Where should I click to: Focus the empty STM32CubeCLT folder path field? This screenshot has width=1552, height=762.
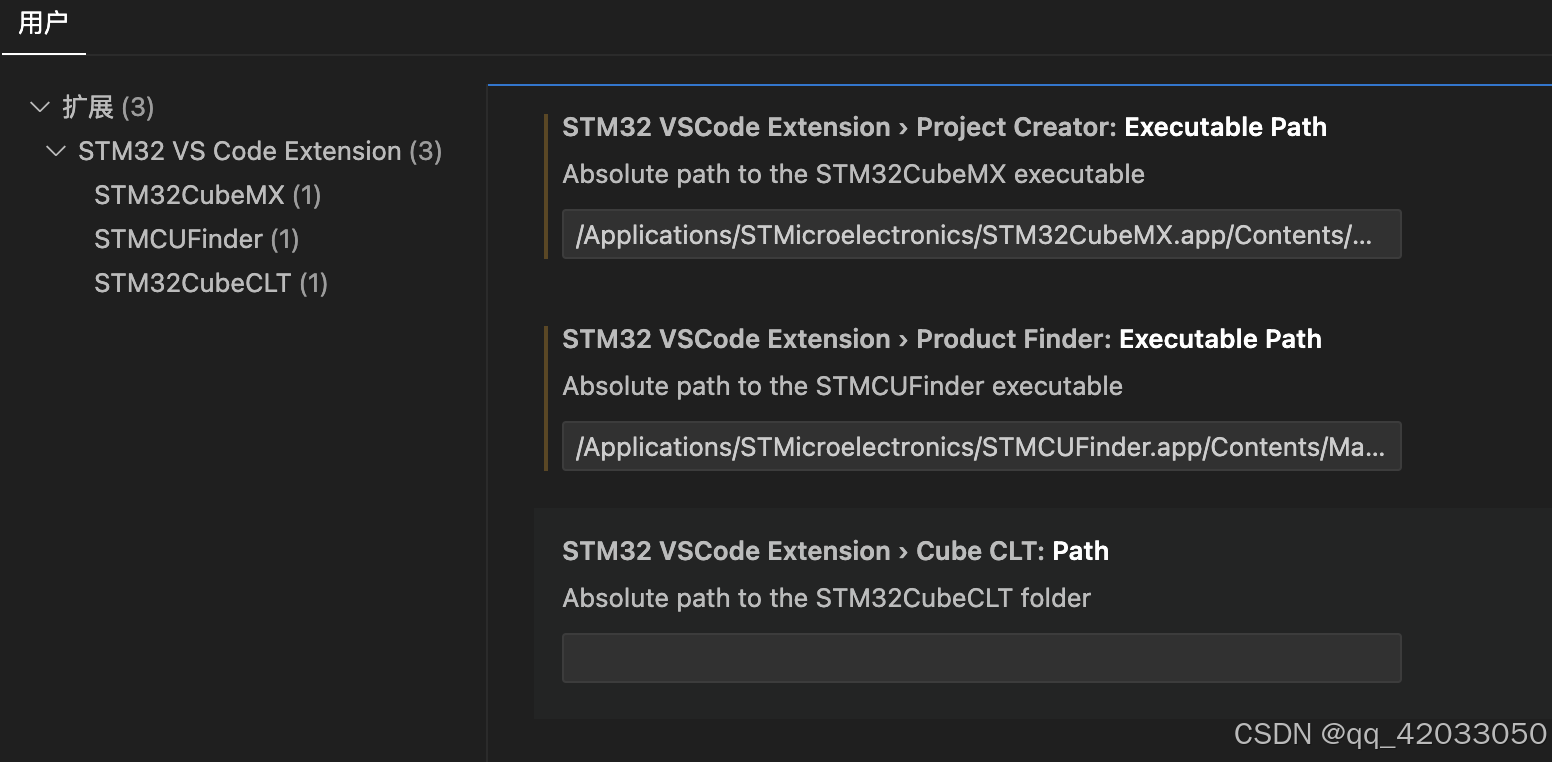pos(981,658)
